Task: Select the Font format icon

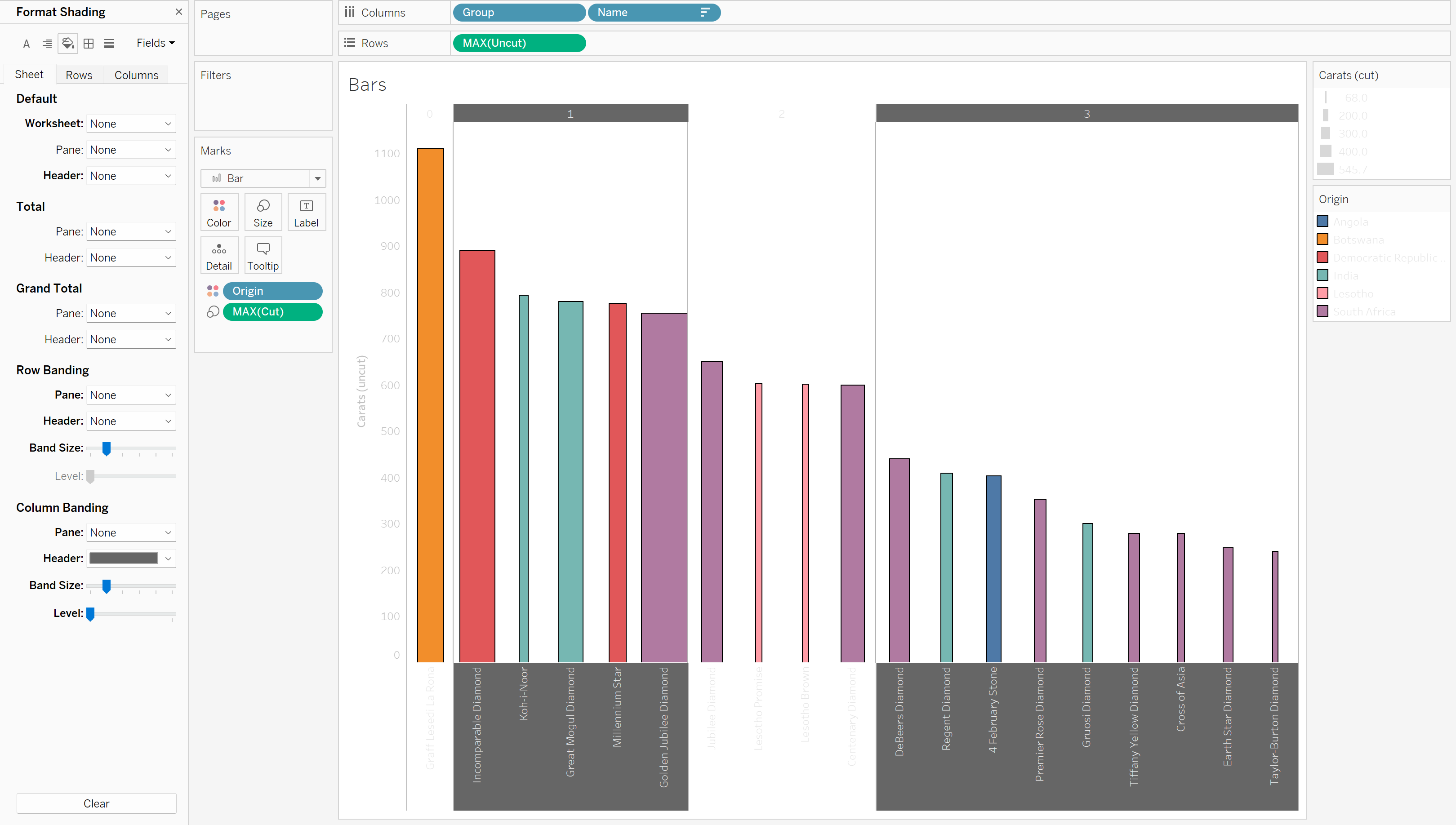Action: [x=26, y=44]
